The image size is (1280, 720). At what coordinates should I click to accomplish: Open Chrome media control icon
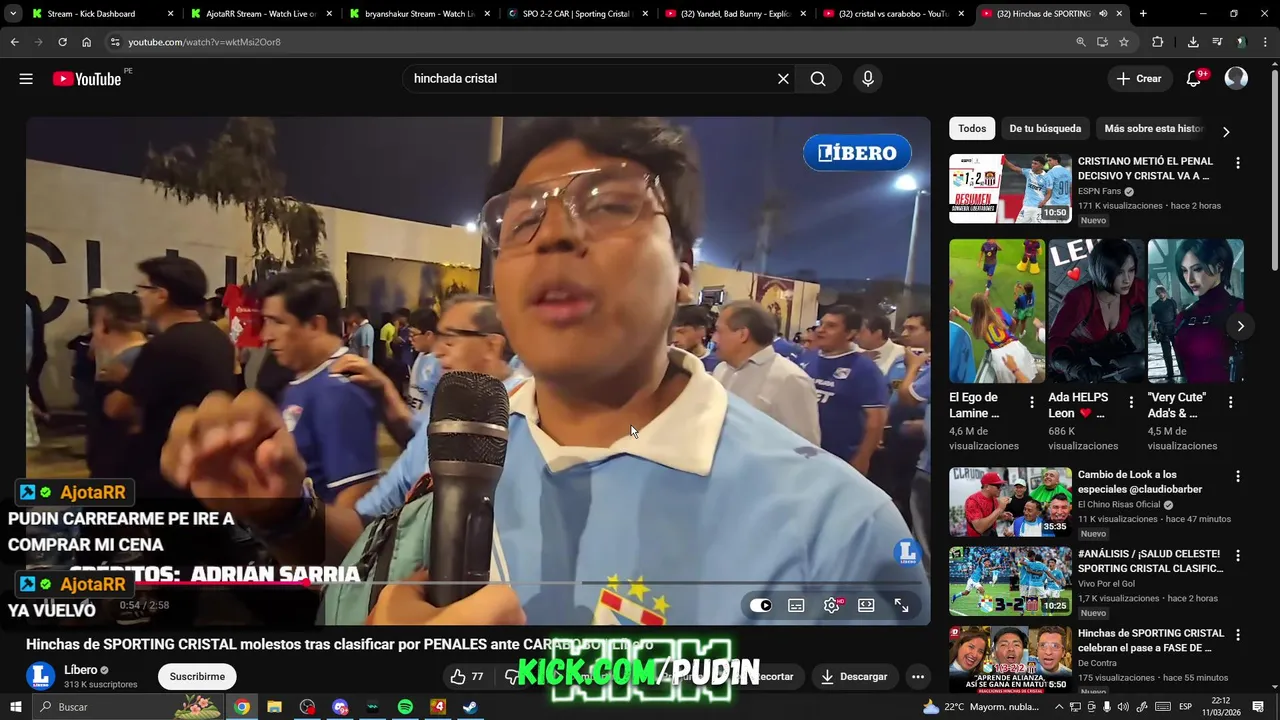1217,42
